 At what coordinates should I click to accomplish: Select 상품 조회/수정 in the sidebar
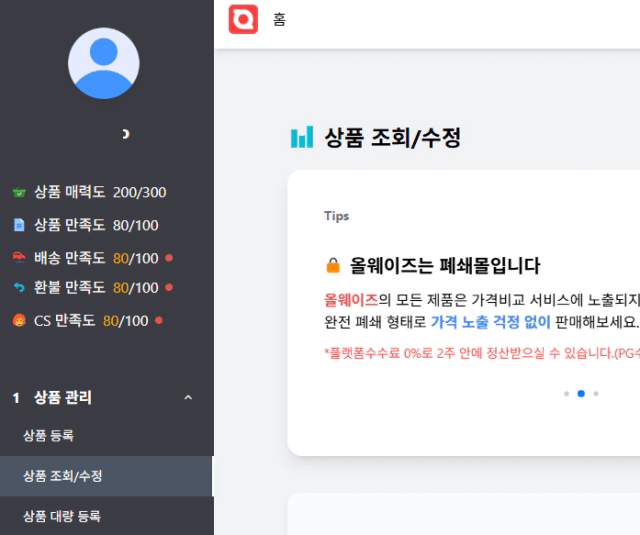coord(107,476)
